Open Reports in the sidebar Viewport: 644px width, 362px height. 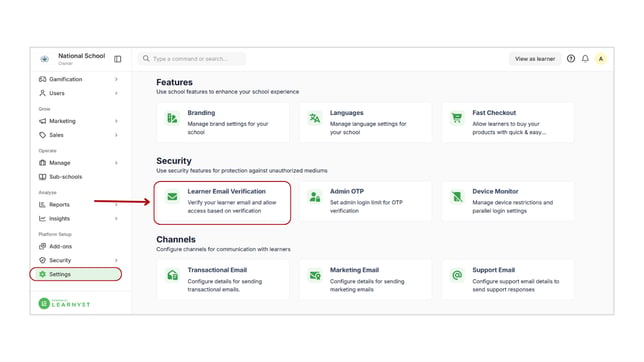[59, 205]
